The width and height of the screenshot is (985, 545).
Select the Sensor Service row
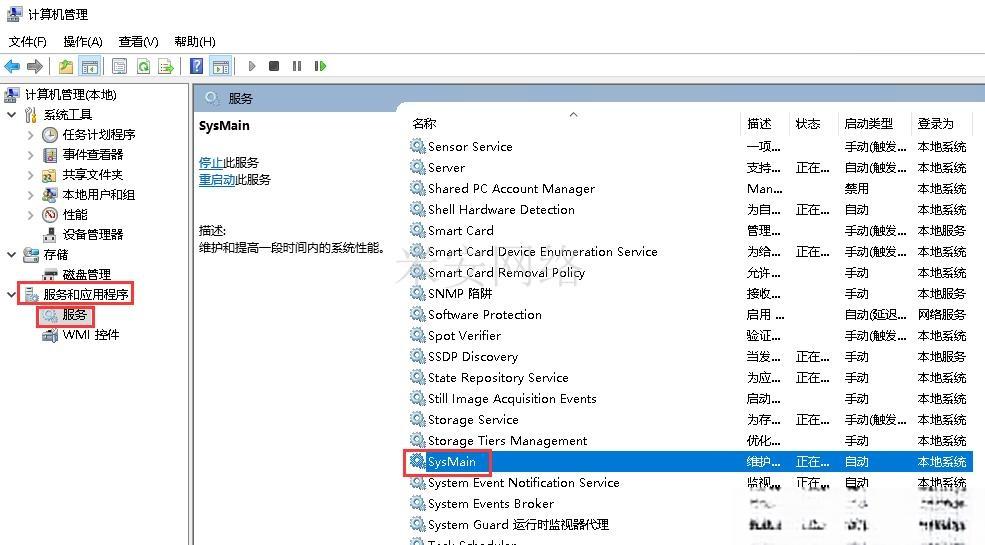coord(690,146)
